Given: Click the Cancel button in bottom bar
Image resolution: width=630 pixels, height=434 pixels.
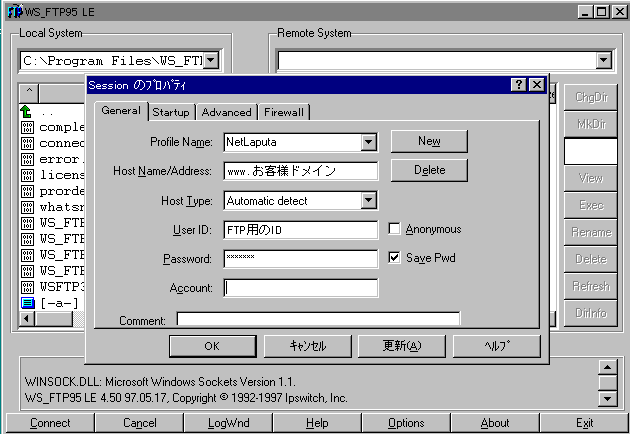Looking at the screenshot, I should [139, 423].
